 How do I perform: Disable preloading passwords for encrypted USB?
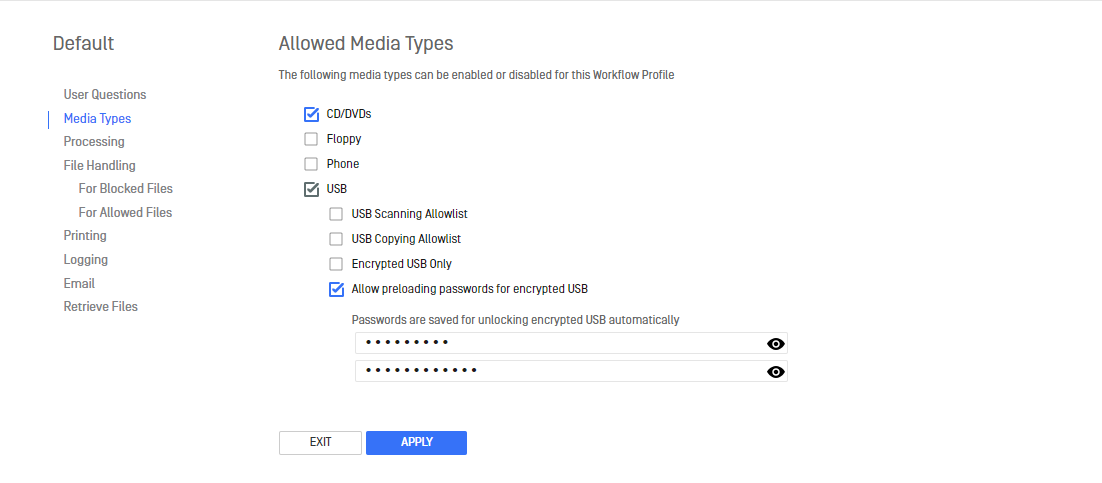[x=336, y=289]
